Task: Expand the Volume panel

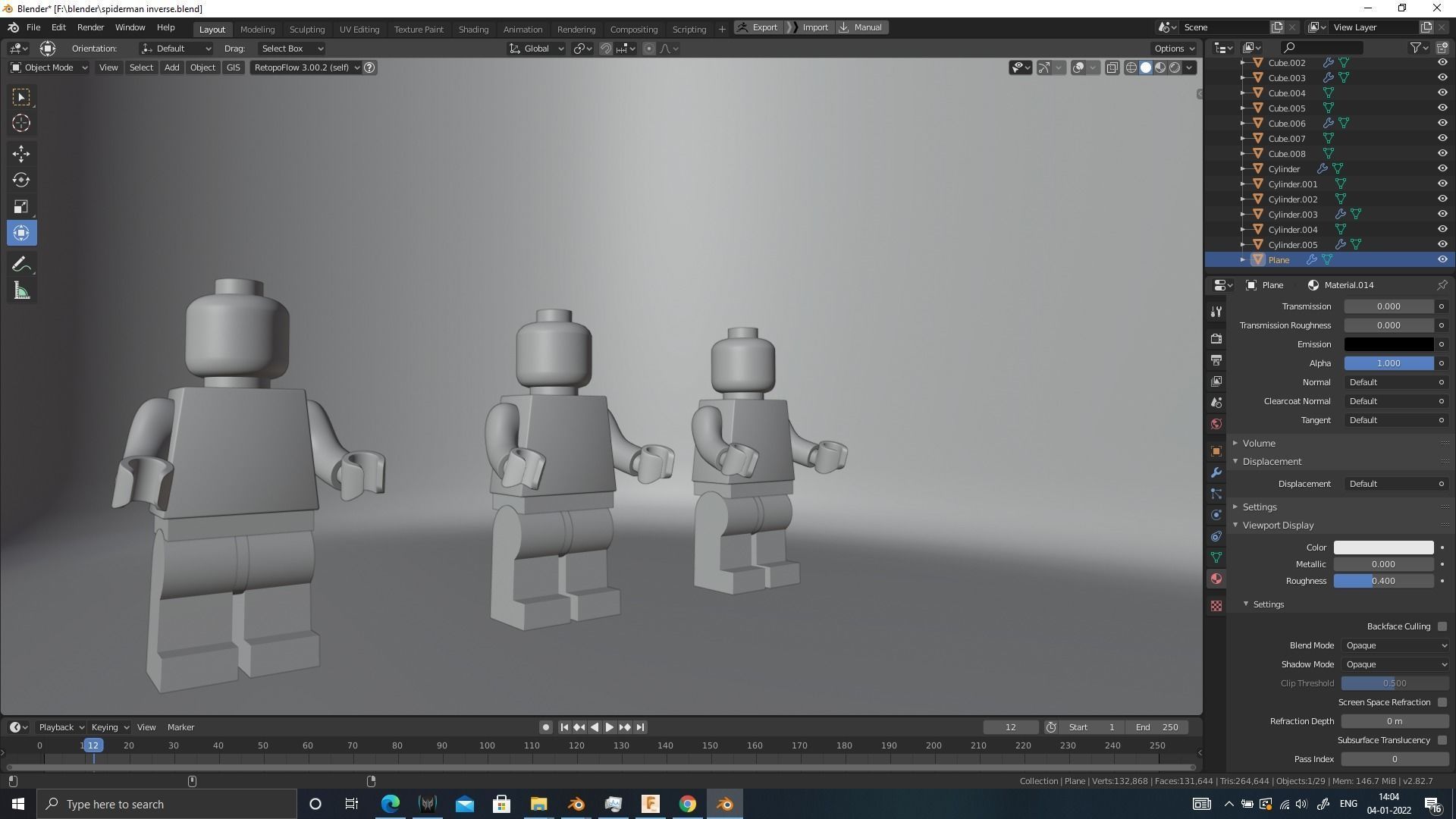Action: (x=1258, y=443)
